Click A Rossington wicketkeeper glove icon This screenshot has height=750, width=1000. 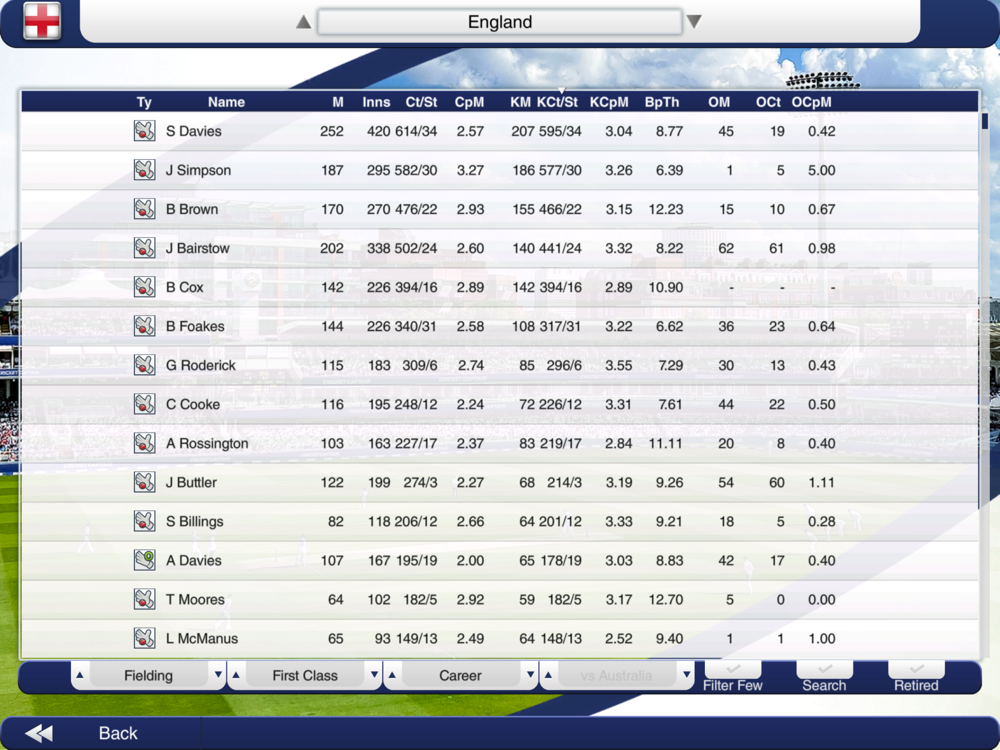[145, 443]
